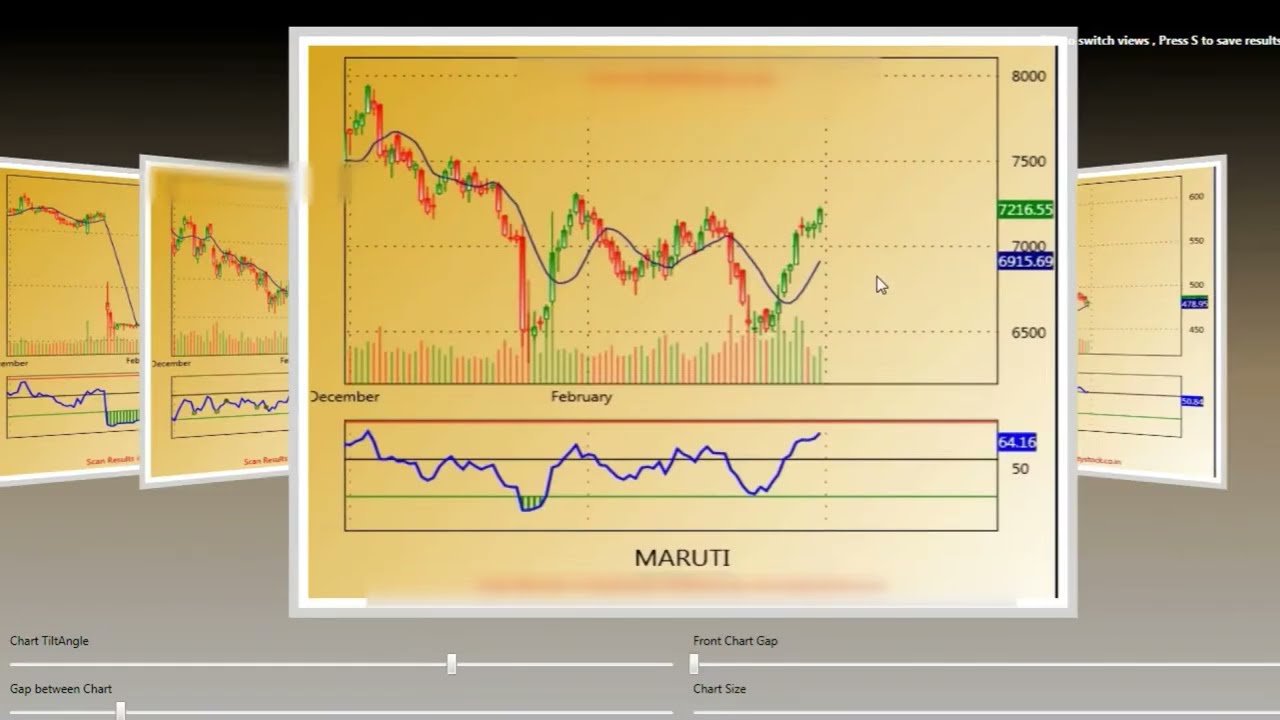This screenshot has width=1280, height=720.
Task: Click the 6915.69 blue price label
Action: point(1025,261)
